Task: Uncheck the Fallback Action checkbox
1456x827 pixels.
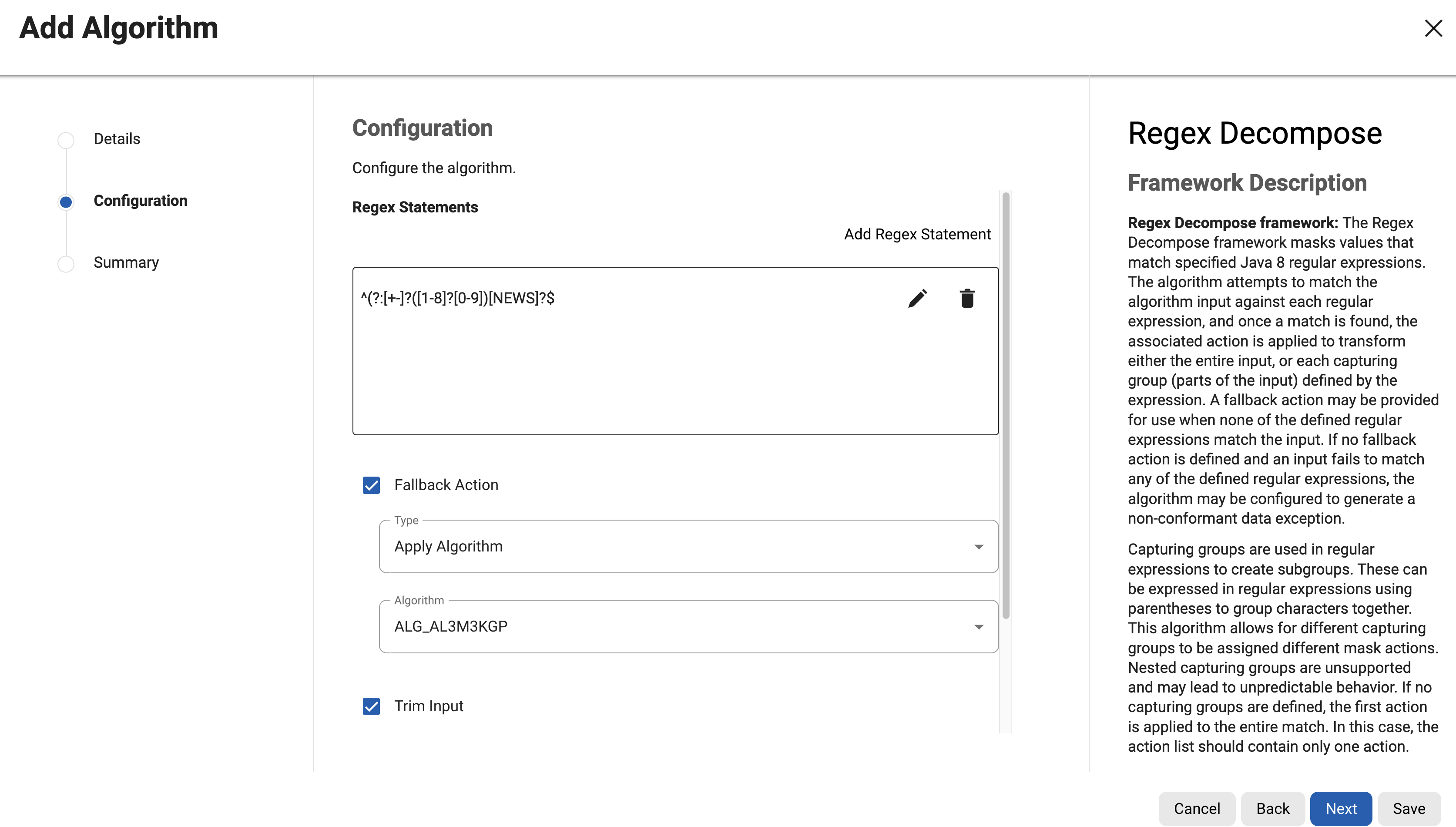Action: (x=371, y=485)
